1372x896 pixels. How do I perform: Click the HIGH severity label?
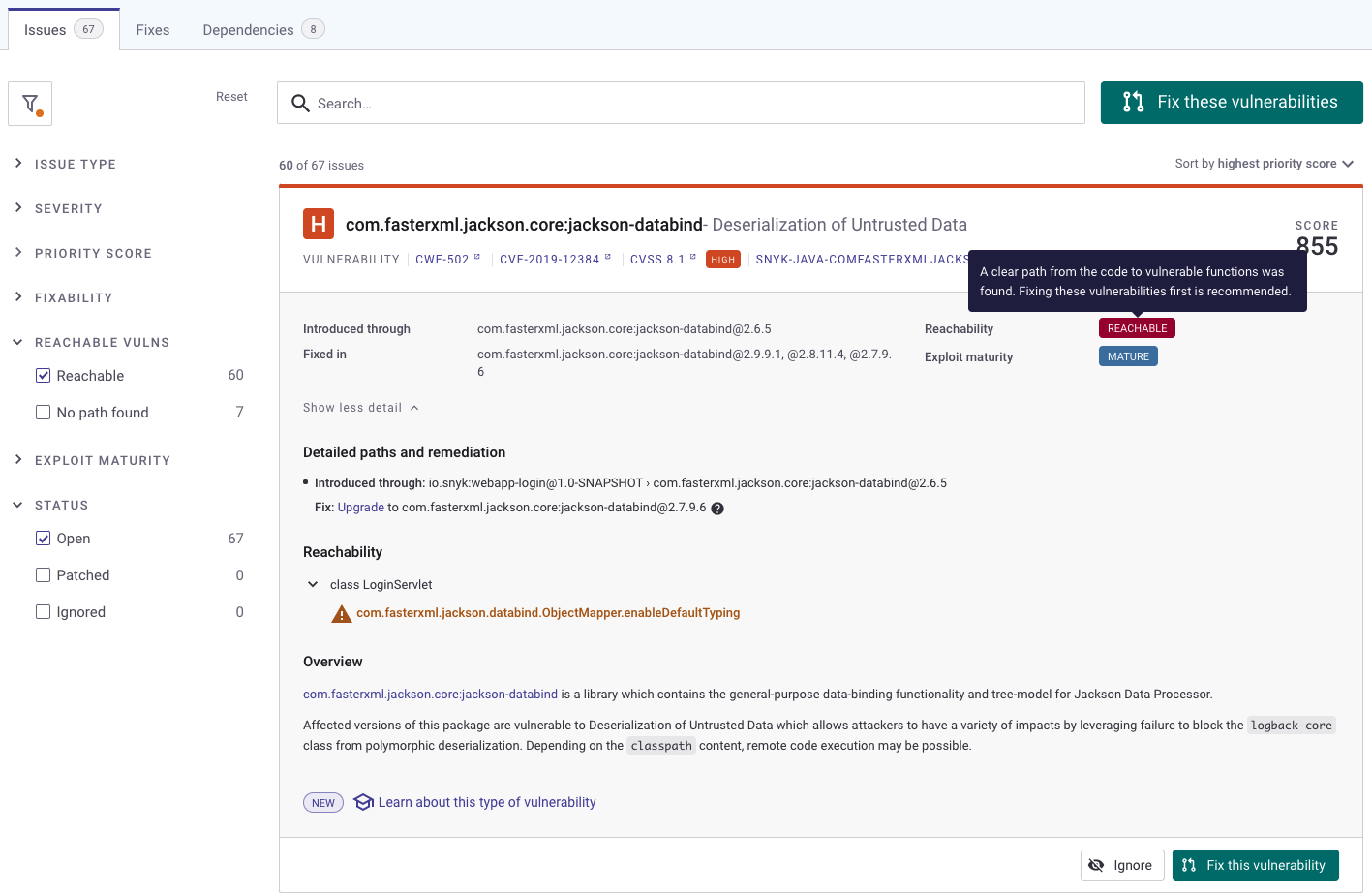[x=723, y=260]
